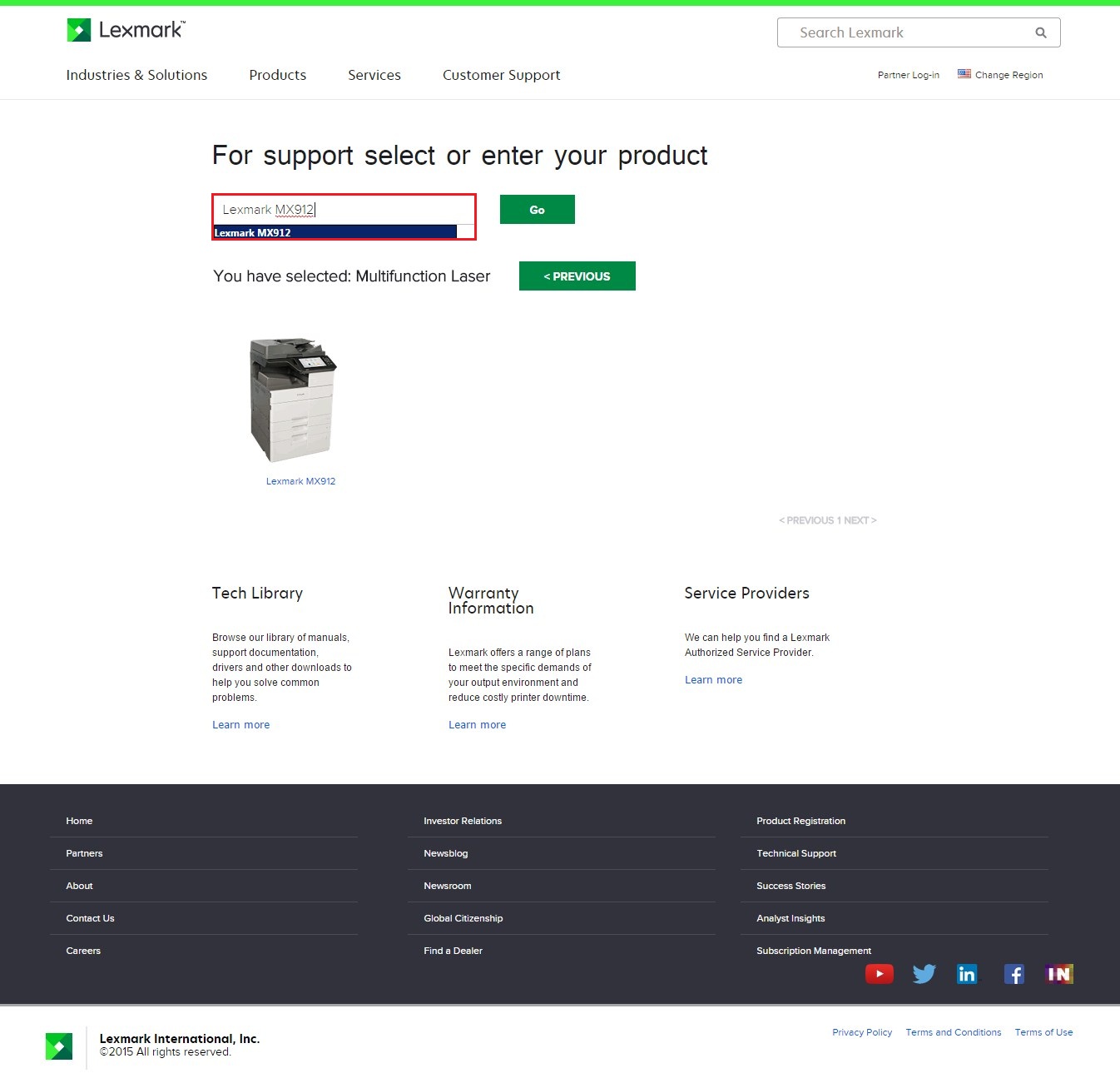Click Learn more under Service Providers

(x=714, y=680)
